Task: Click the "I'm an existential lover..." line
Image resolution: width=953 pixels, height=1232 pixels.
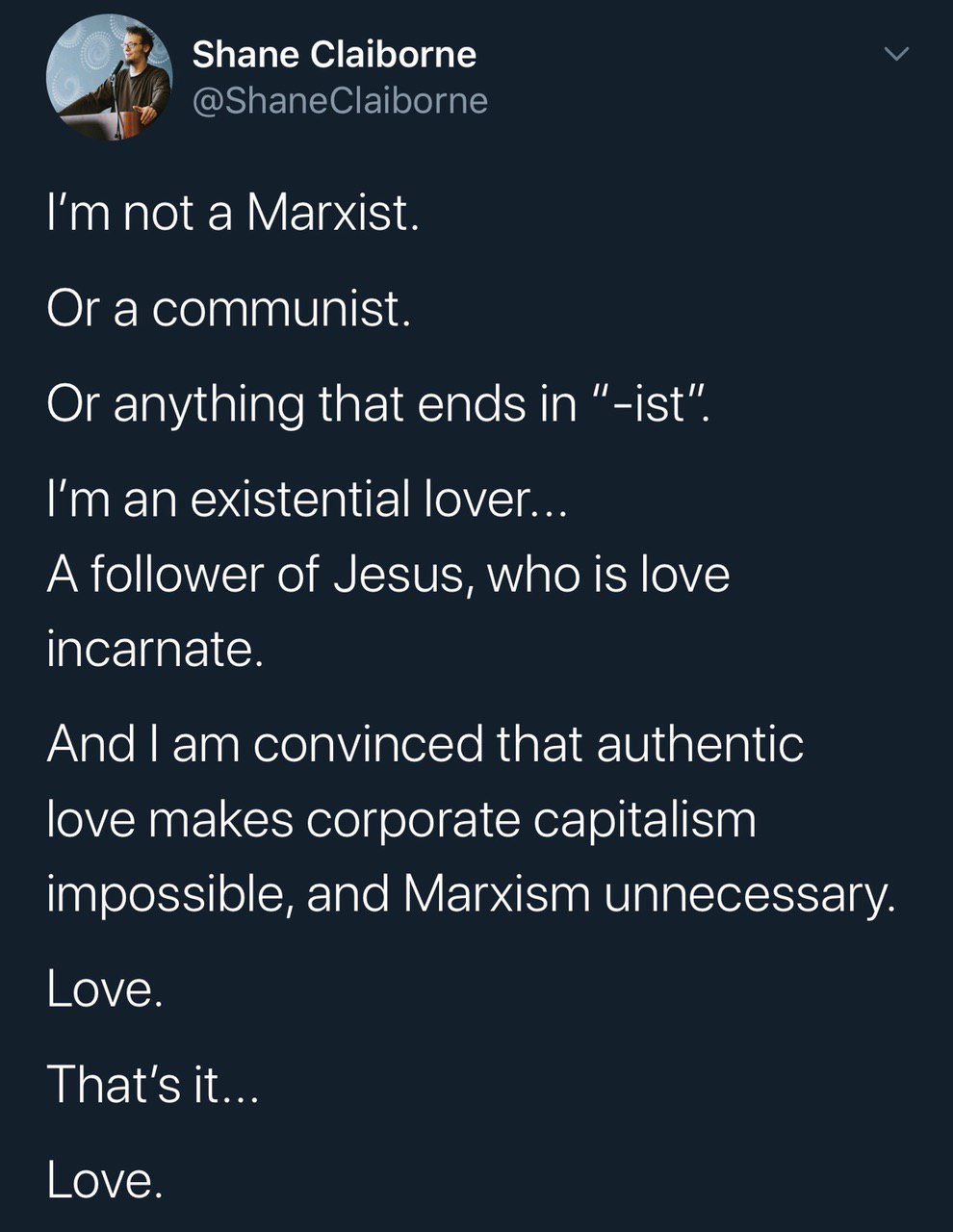Action: click(307, 498)
